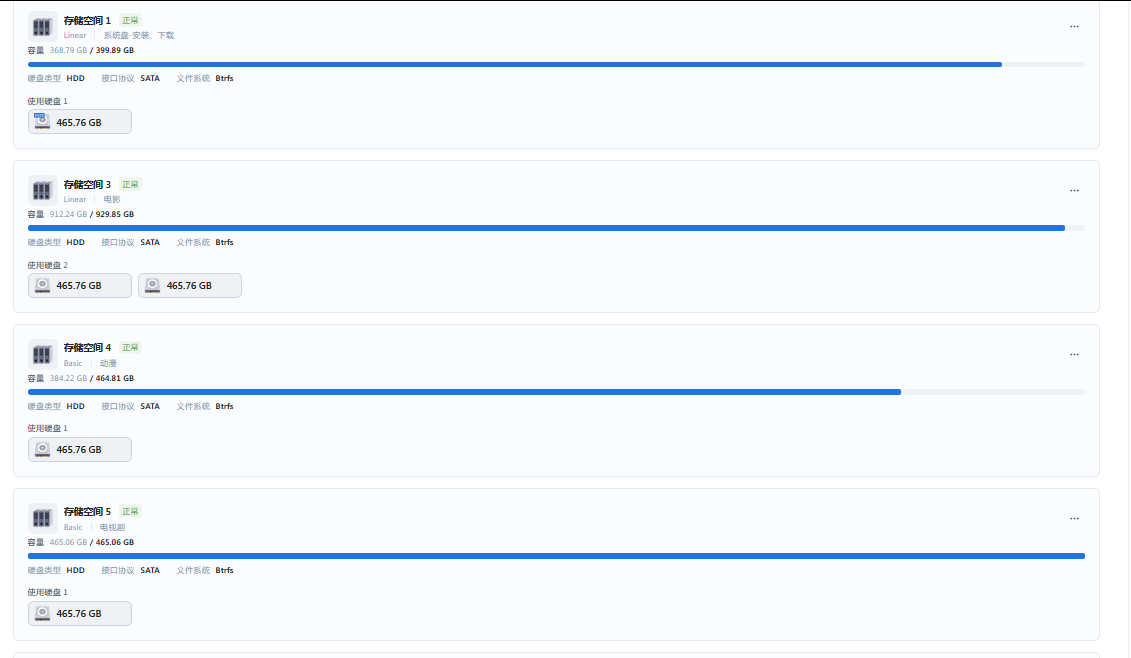1131x658 pixels.
Task: Click the Storage Space 1 pool icon
Action: pos(42,27)
